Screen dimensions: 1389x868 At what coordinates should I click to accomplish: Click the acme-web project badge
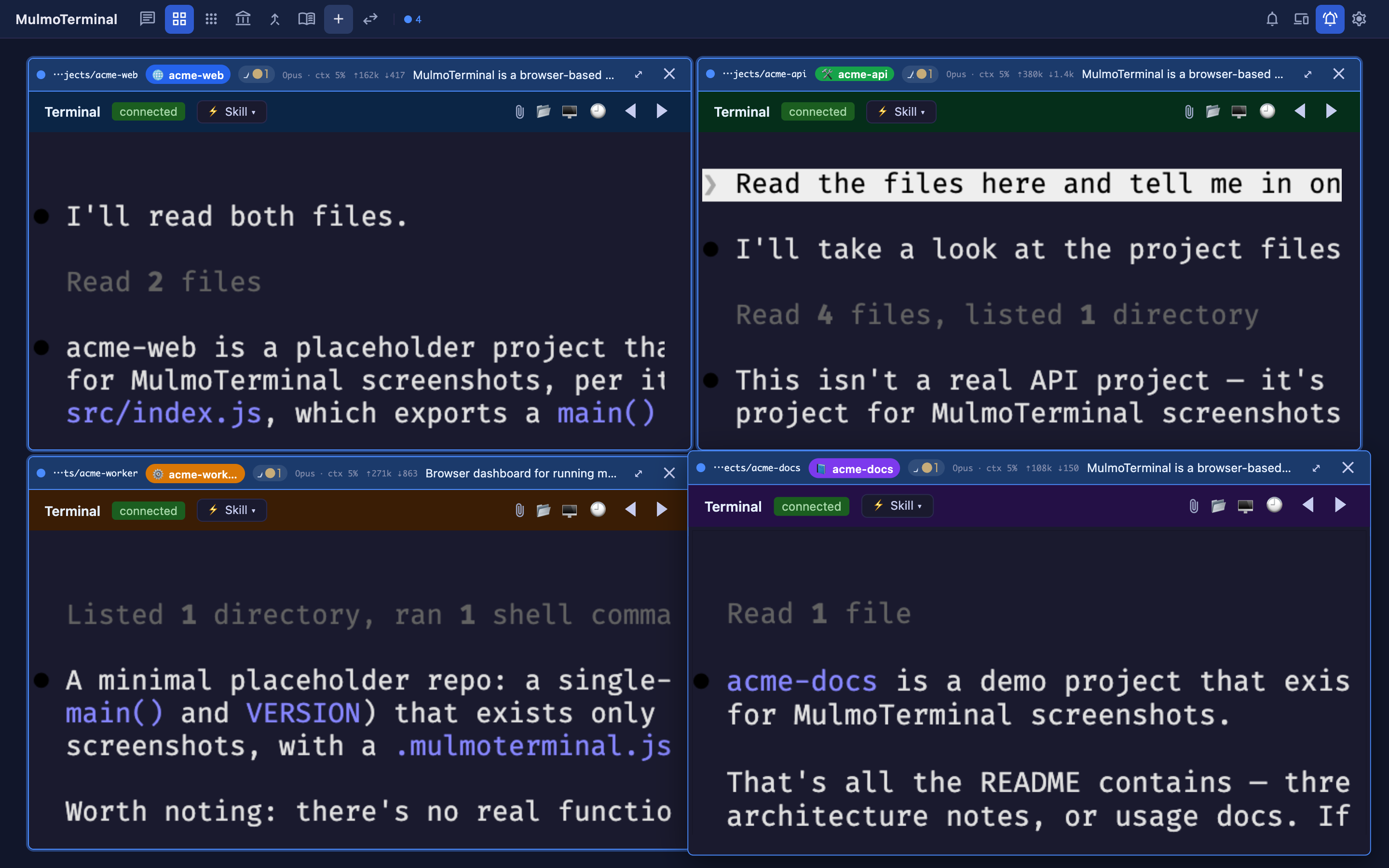coord(188,75)
